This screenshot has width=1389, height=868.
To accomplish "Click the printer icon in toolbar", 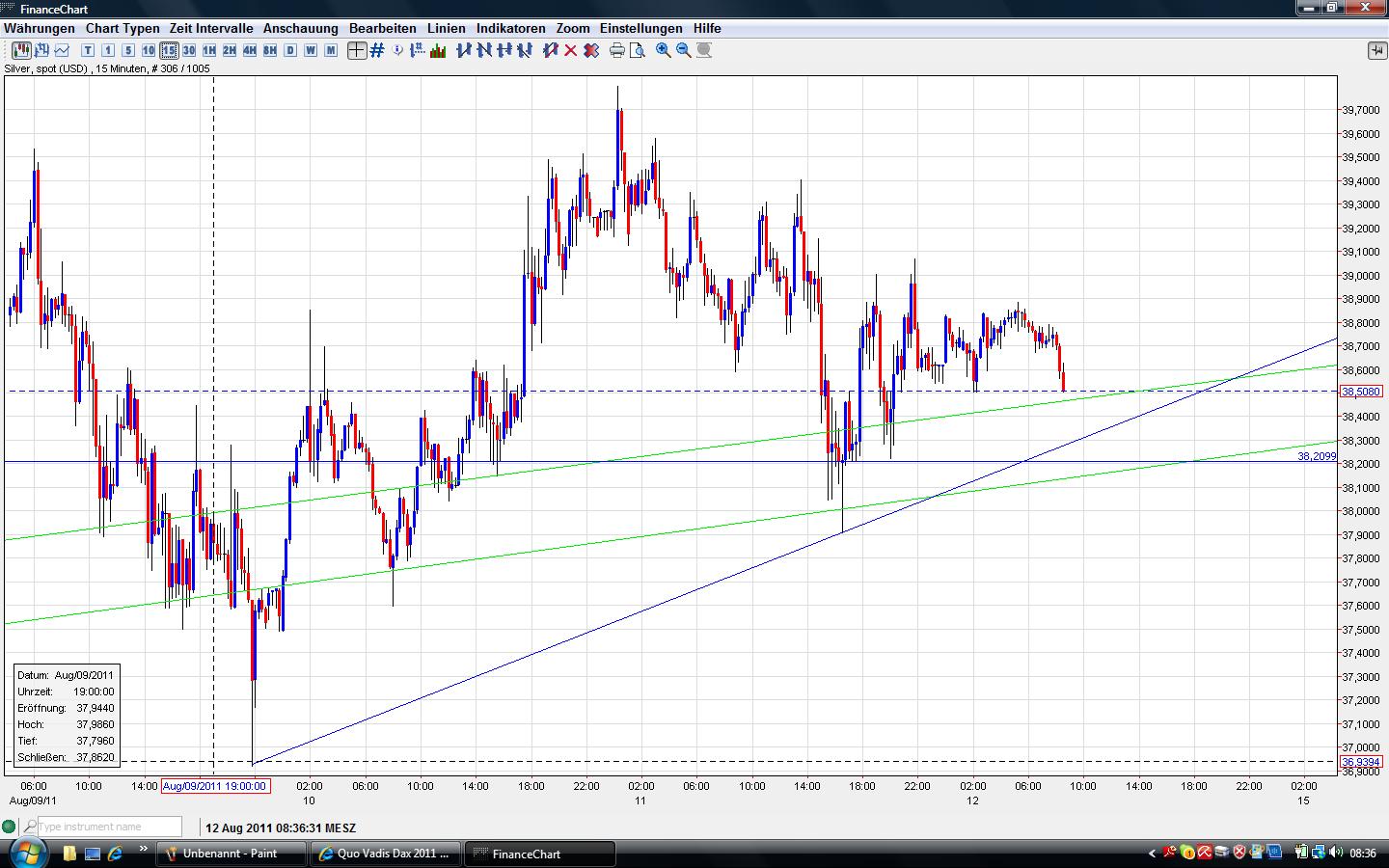I will point(617,50).
